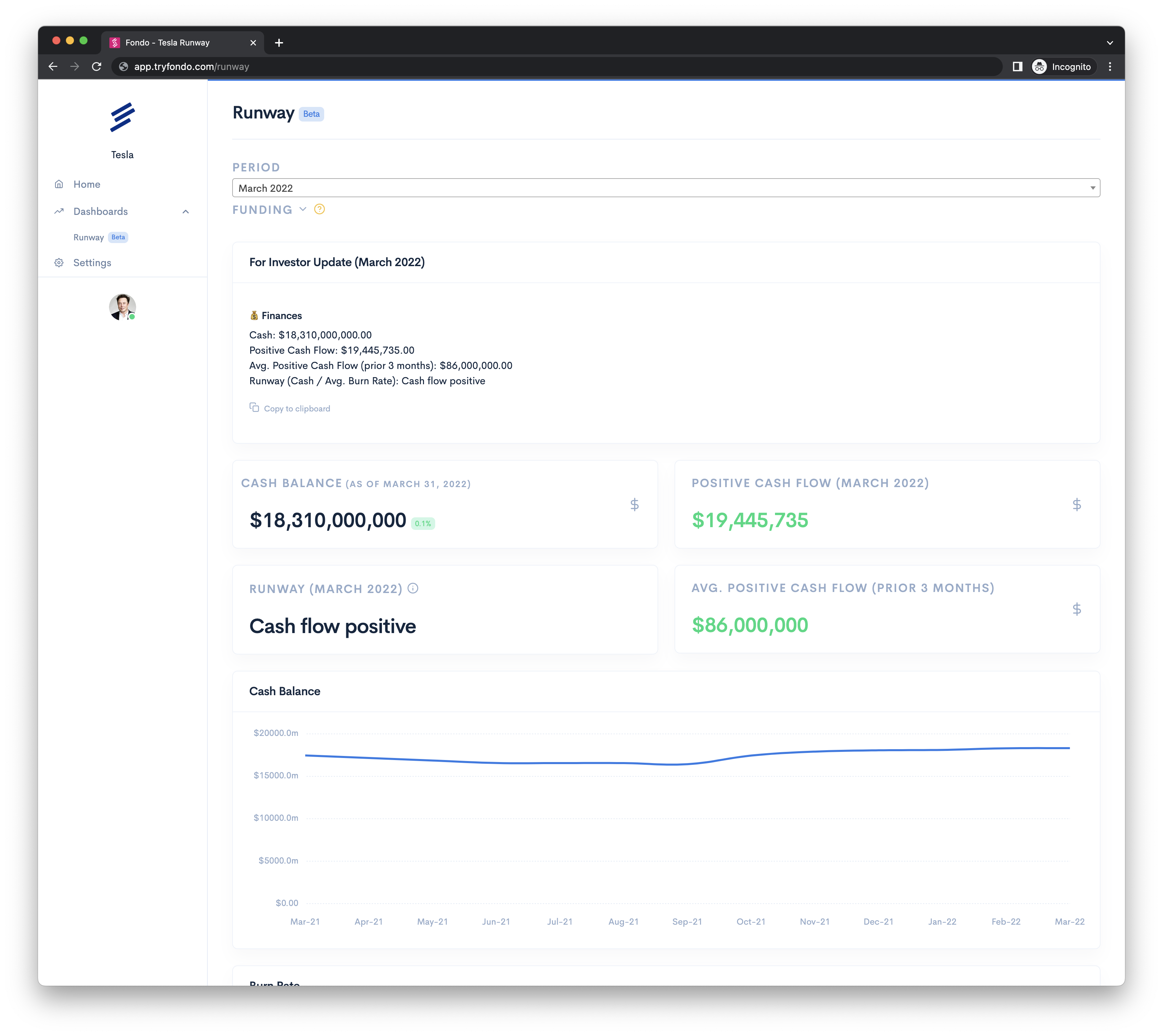This screenshot has width=1163, height=1036.
Task: Click the Incognito profile icon
Action: click(1039, 67)
